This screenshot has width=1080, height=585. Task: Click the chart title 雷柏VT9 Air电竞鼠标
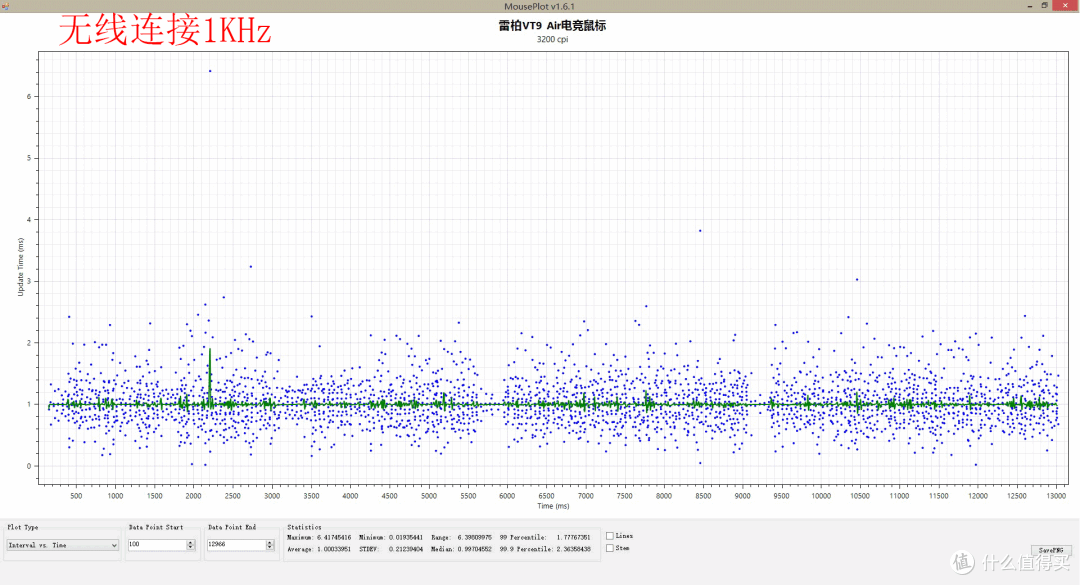click(552, 25)
